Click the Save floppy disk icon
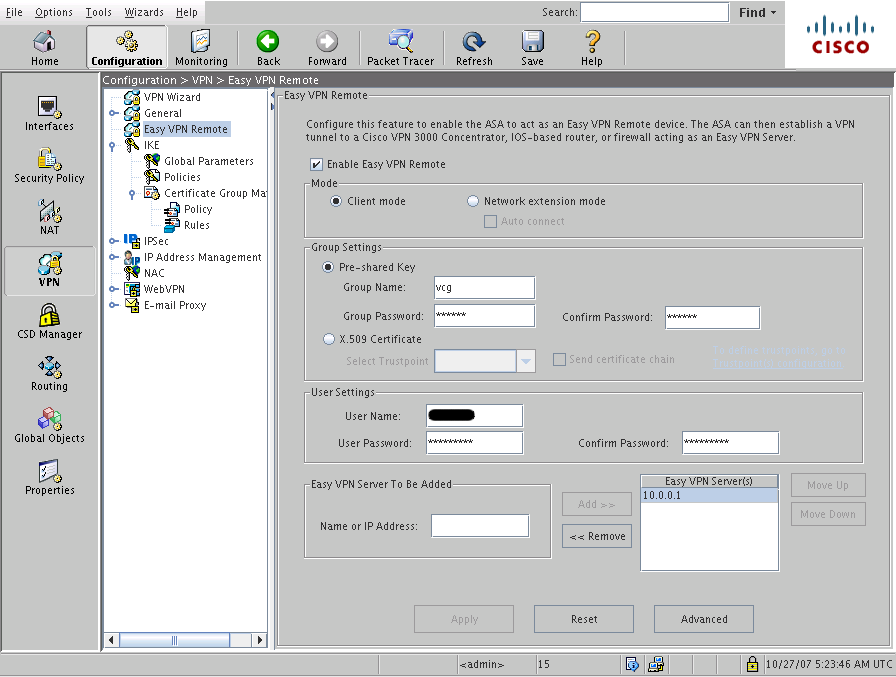The width and height of the screenshot is (896, 677). [x=532, y=42]
